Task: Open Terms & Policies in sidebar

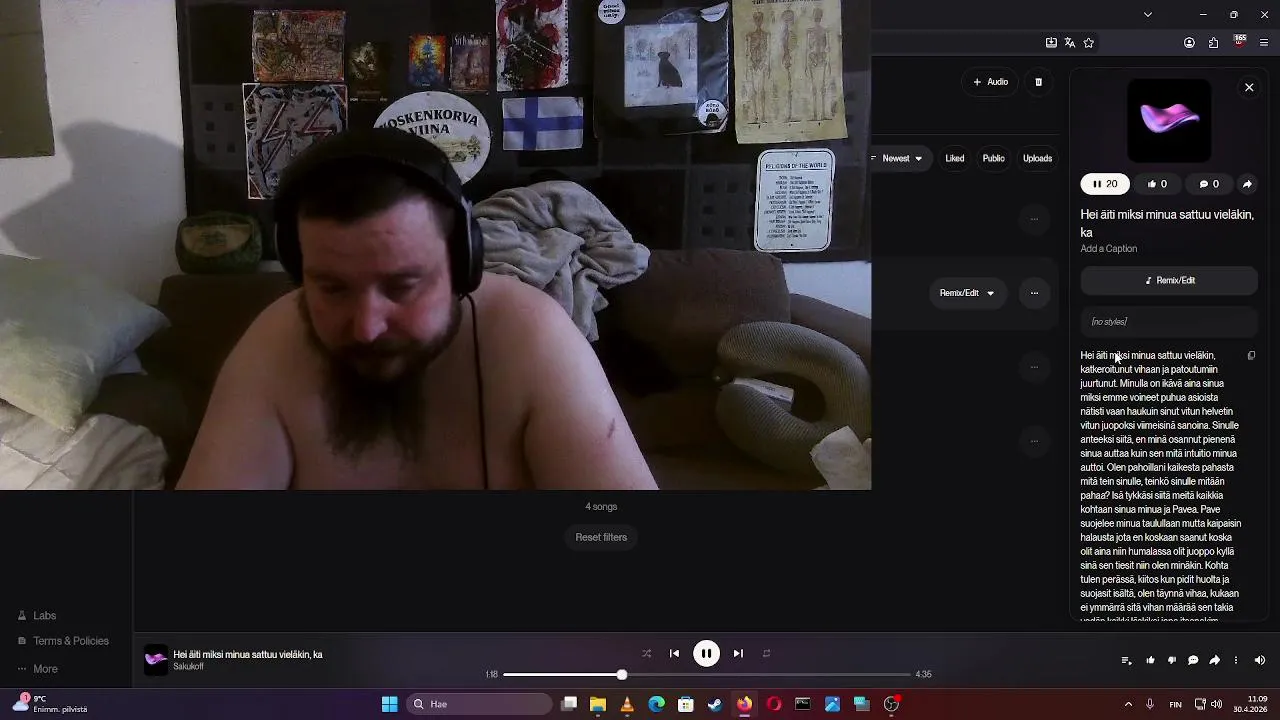Action: [63, 641]
